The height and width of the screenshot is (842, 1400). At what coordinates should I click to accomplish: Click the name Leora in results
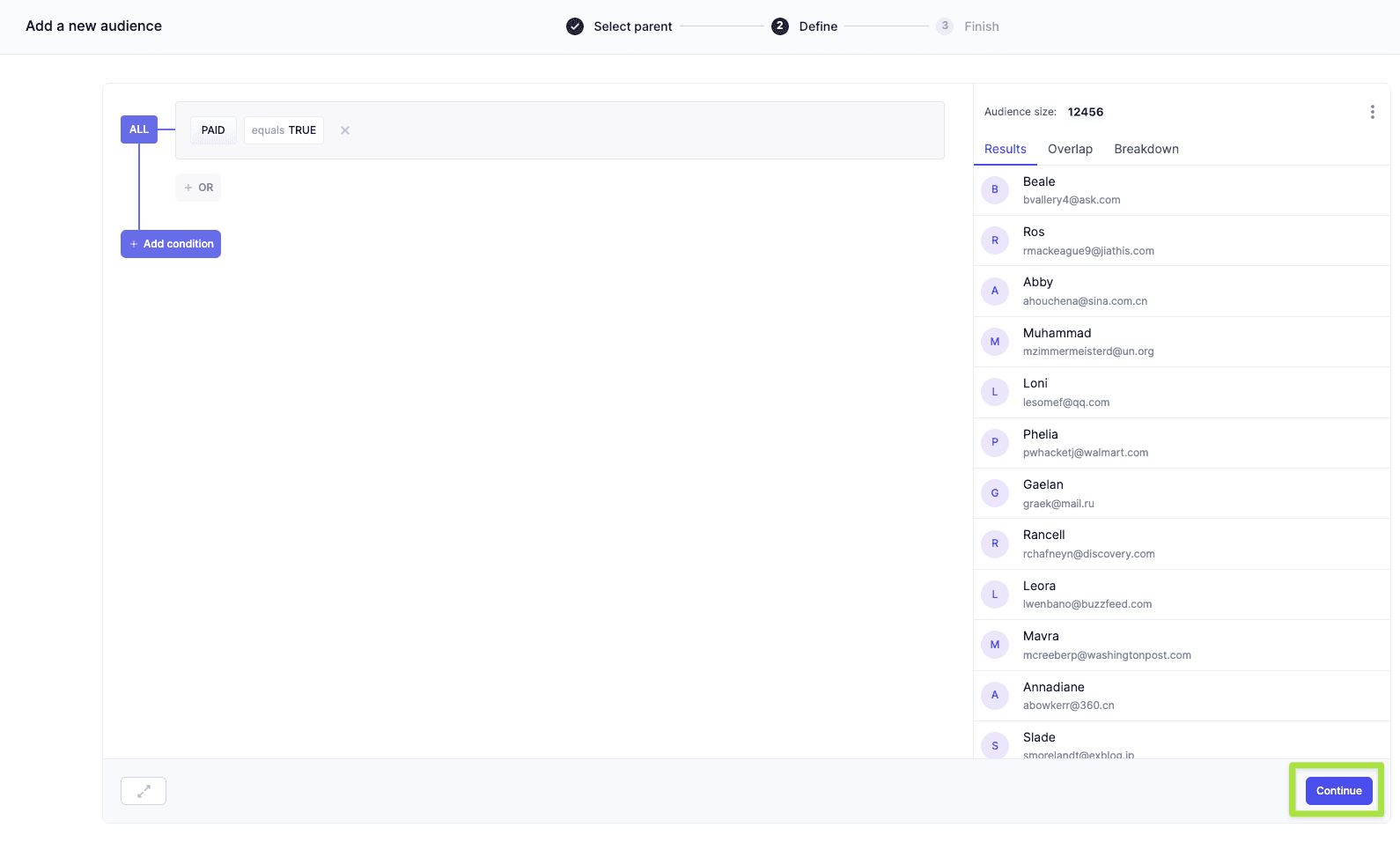click(1039, 586)
